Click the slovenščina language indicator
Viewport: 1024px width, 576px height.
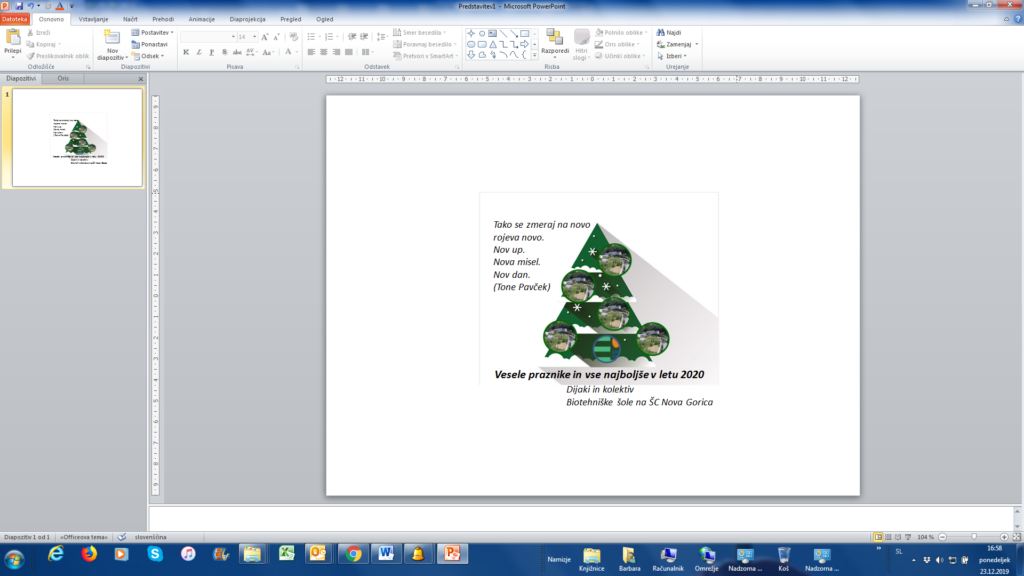150,537
